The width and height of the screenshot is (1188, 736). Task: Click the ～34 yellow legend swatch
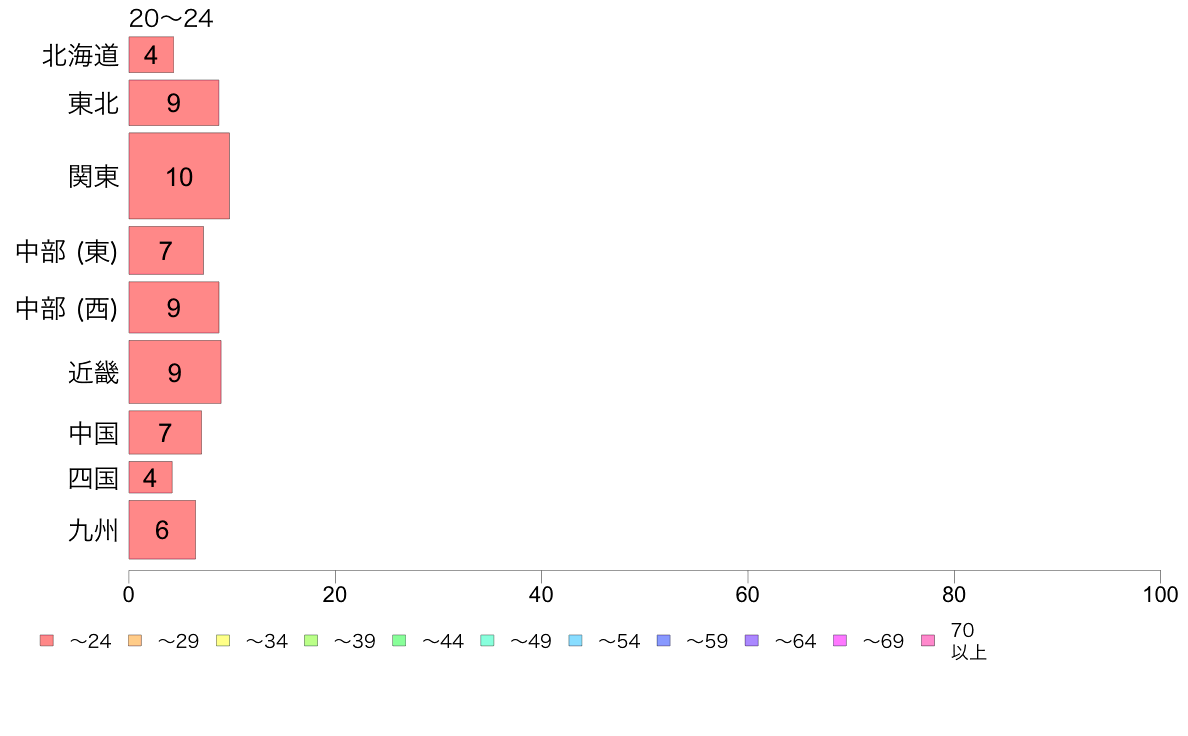[223, 640]
